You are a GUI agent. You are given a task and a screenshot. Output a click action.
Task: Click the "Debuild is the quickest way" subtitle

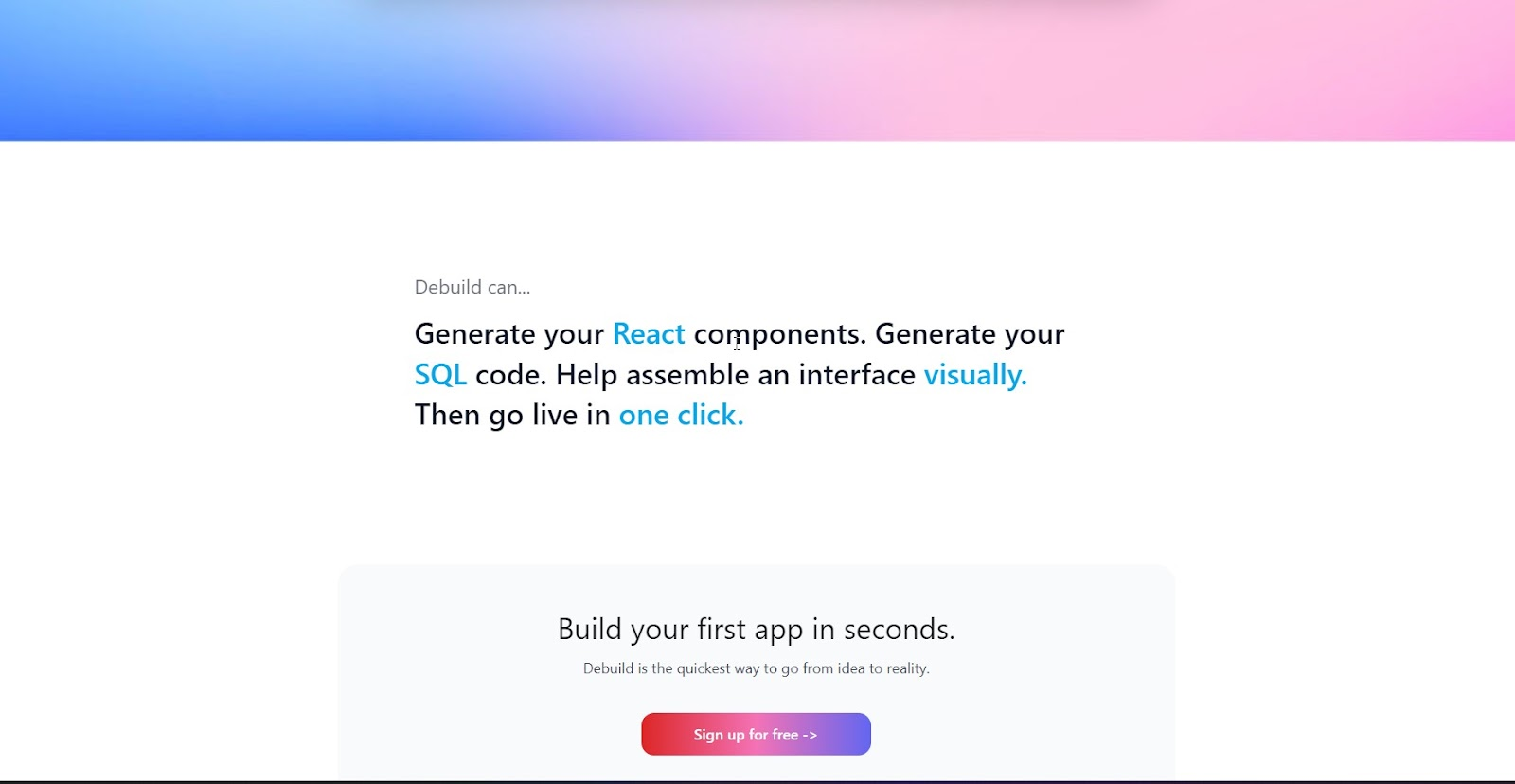pyautogui.click(x=757, y=668)
